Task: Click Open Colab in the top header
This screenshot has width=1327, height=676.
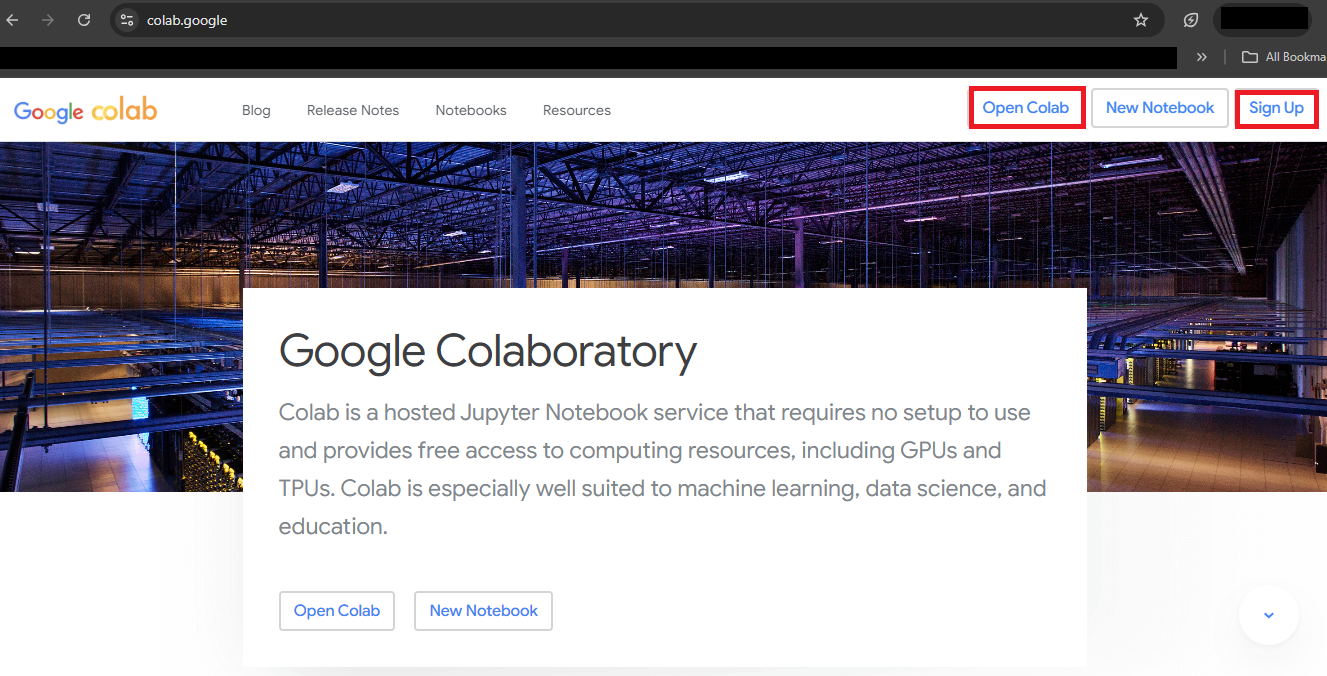Action: (1026, 108)
